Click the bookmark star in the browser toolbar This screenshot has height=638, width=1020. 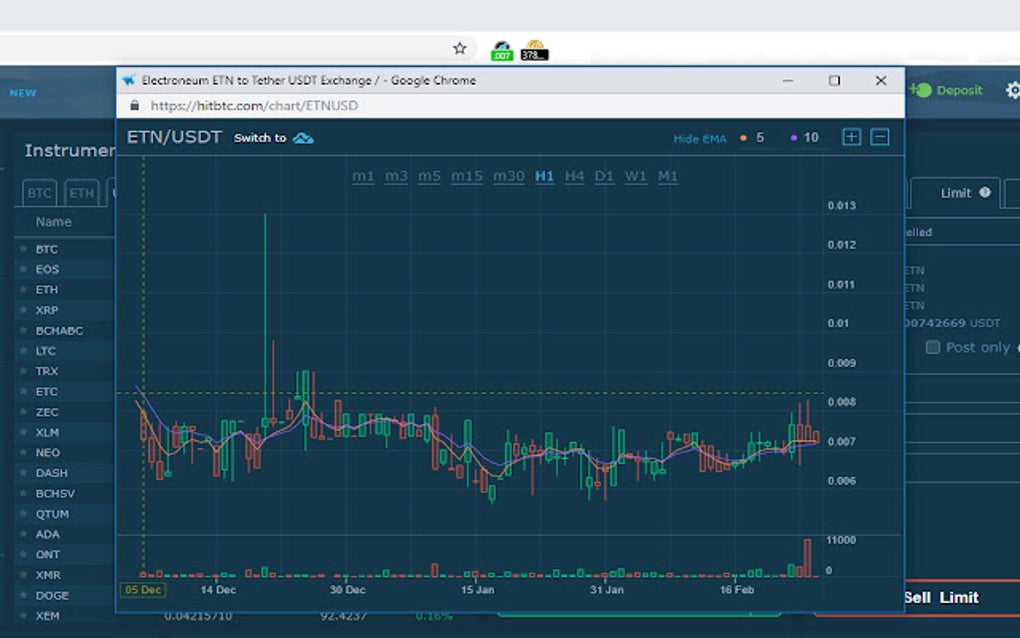[x=459, y=47]
